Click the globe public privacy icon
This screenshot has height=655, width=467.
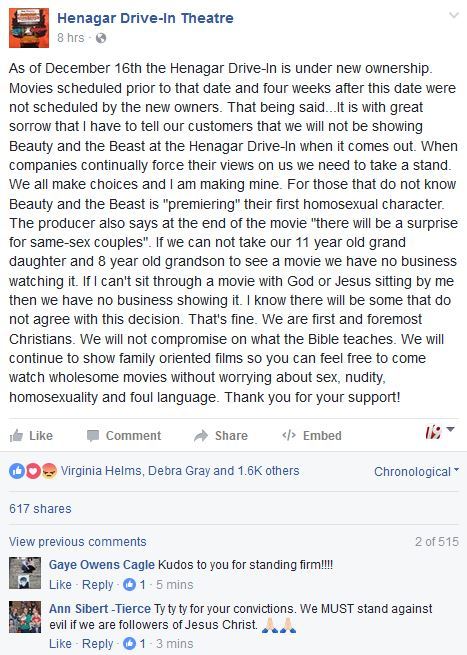[101, 38]
